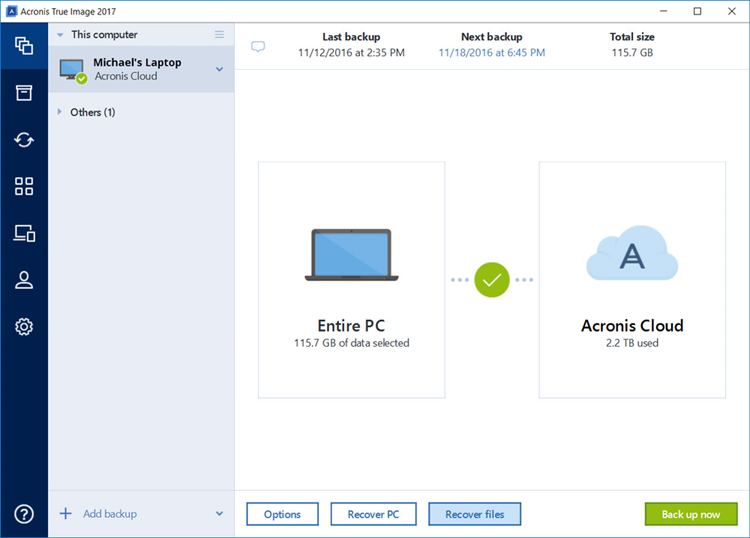Screen dimensions: 750x538
Task: Click the Options button
Action: point(282,514)
